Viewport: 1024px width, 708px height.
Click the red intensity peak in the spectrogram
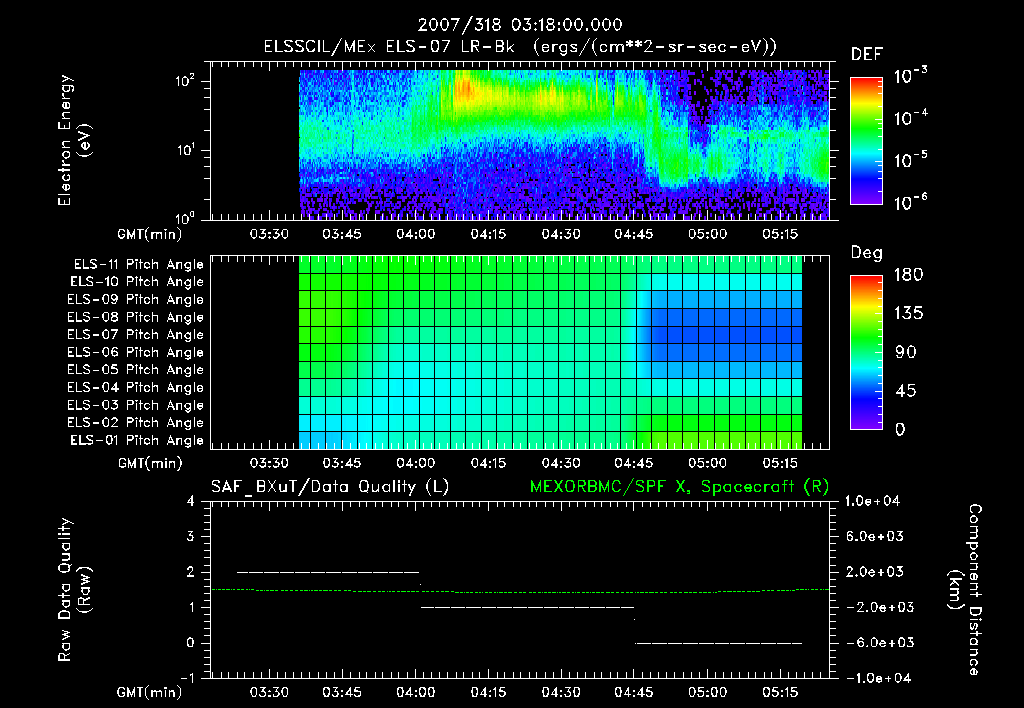[464, 88]
